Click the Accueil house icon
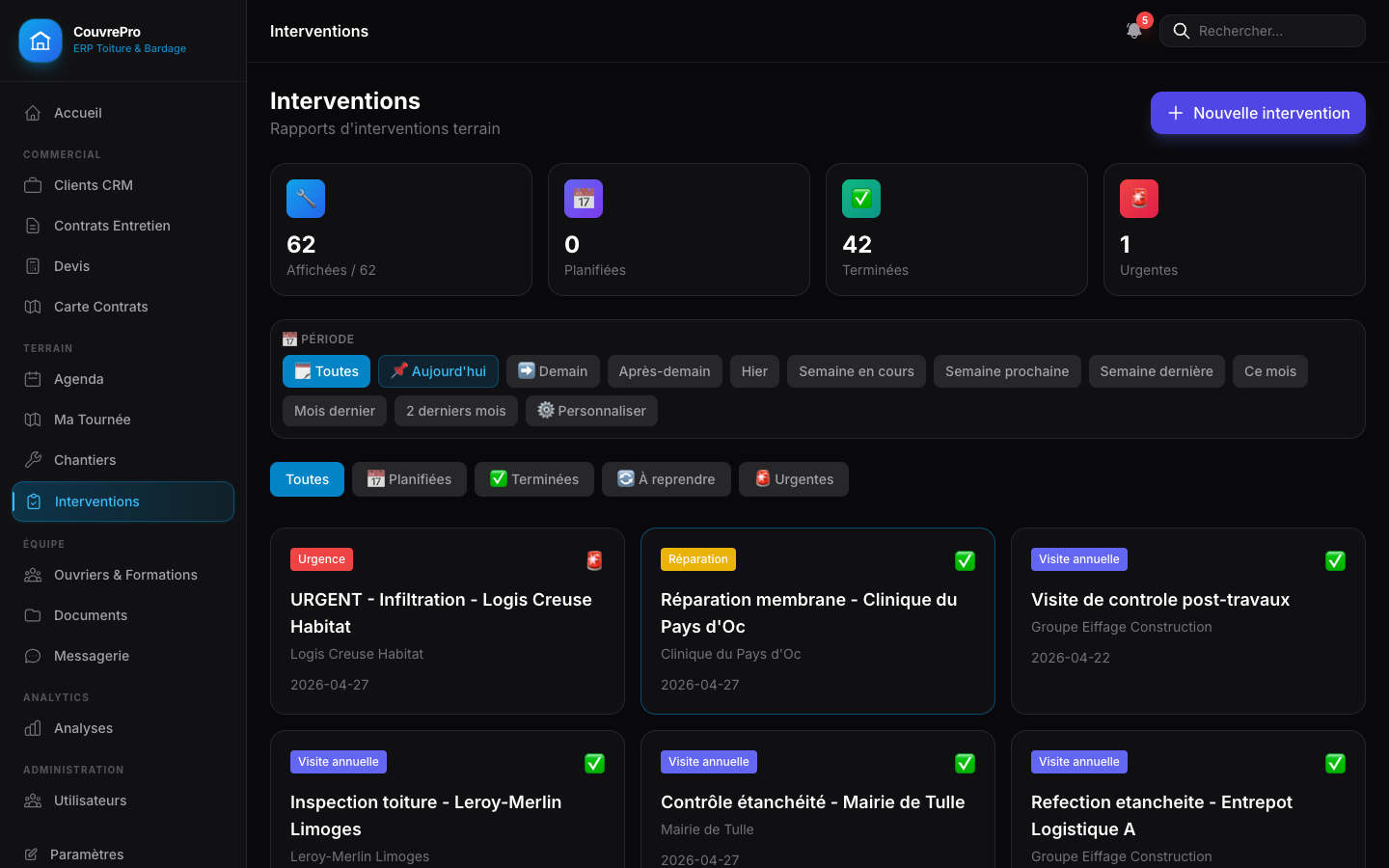The height and width of the screenshot is (868, 1389). coord(33,113)
